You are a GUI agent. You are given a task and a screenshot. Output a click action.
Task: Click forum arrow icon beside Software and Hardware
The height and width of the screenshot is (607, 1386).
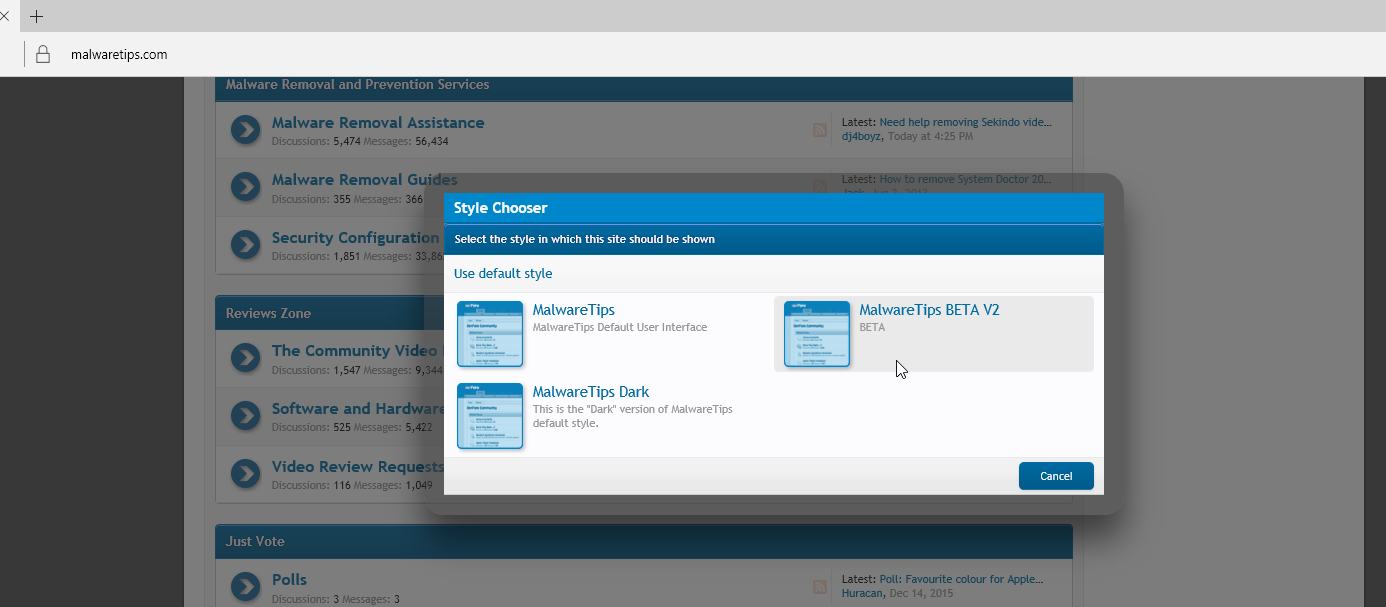pos(245,415)
